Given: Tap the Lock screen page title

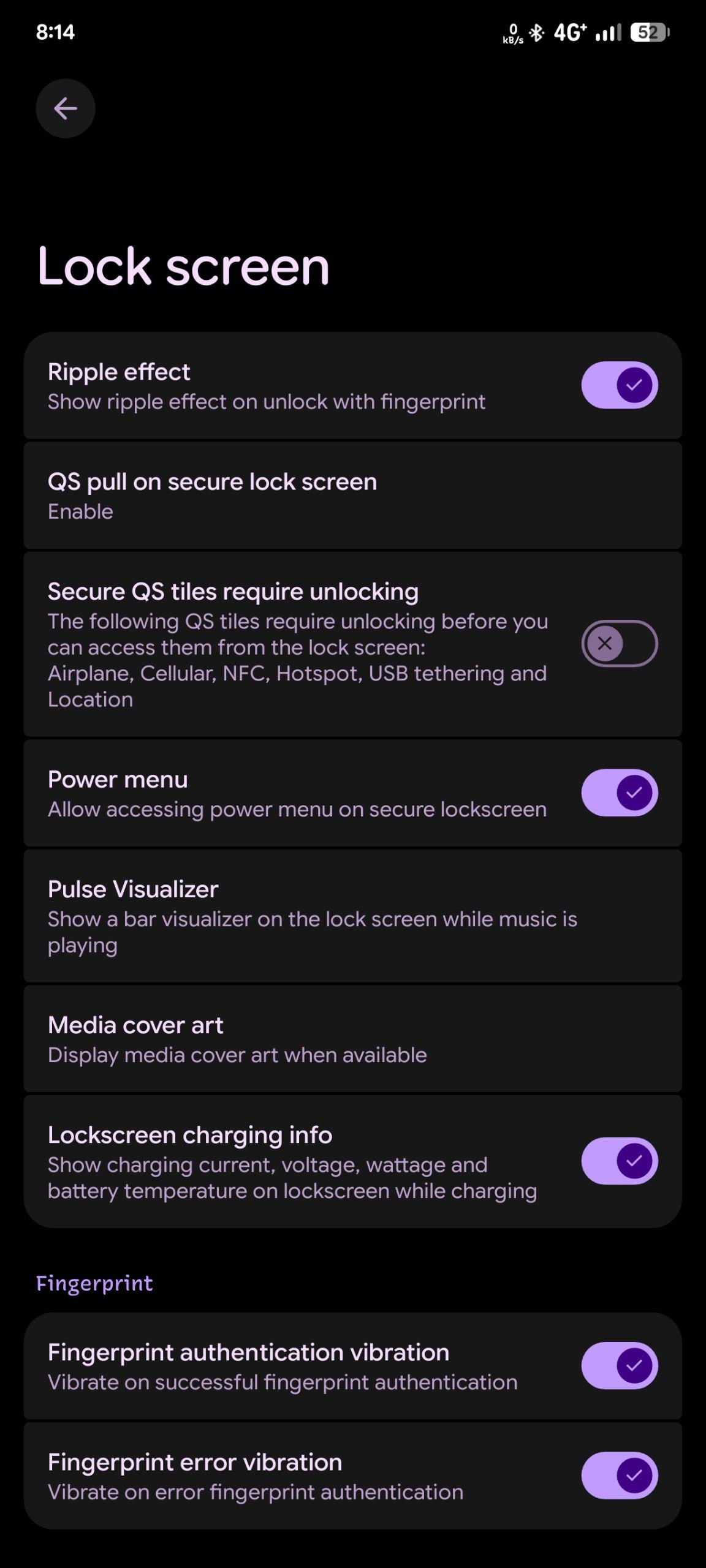Looking at the screenshot, I should [183, 266].
